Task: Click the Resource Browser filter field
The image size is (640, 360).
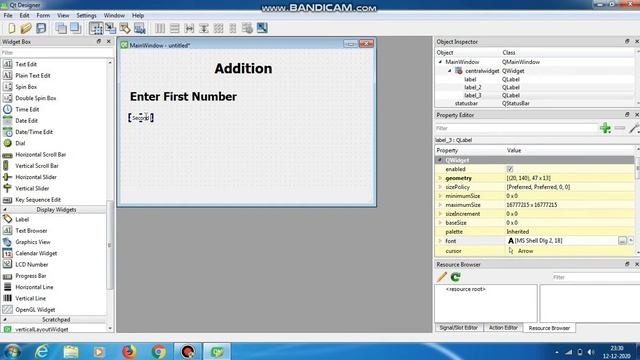Action: click(596, 277)
